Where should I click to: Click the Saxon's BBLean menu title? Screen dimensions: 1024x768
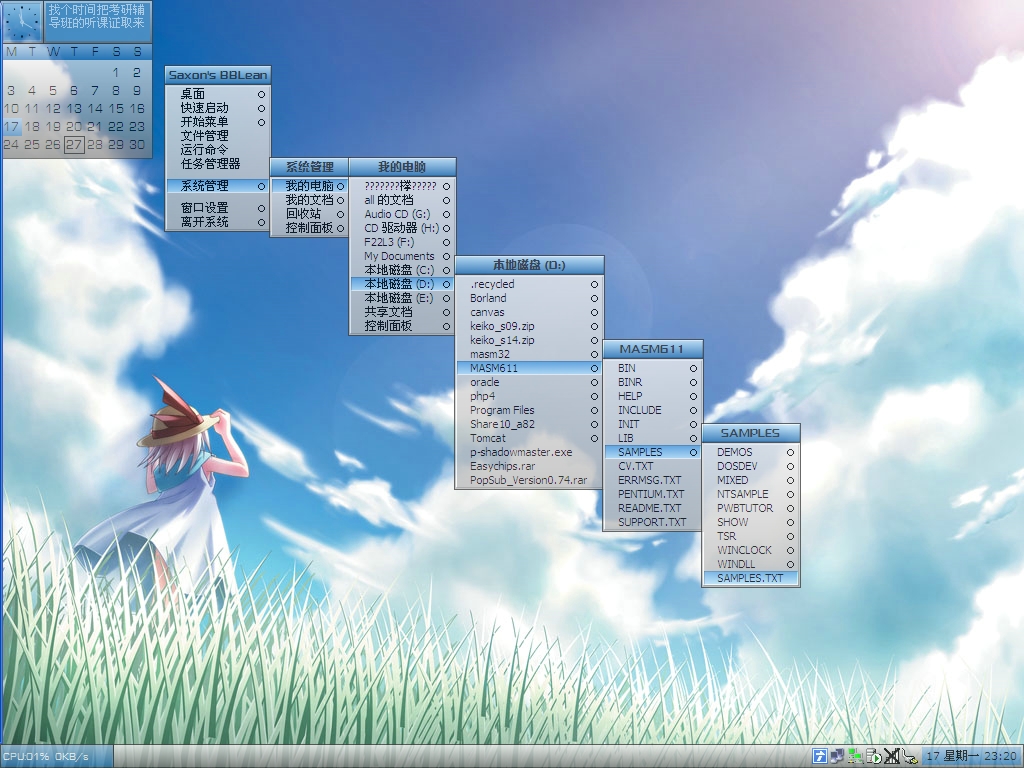click(217, 75)
